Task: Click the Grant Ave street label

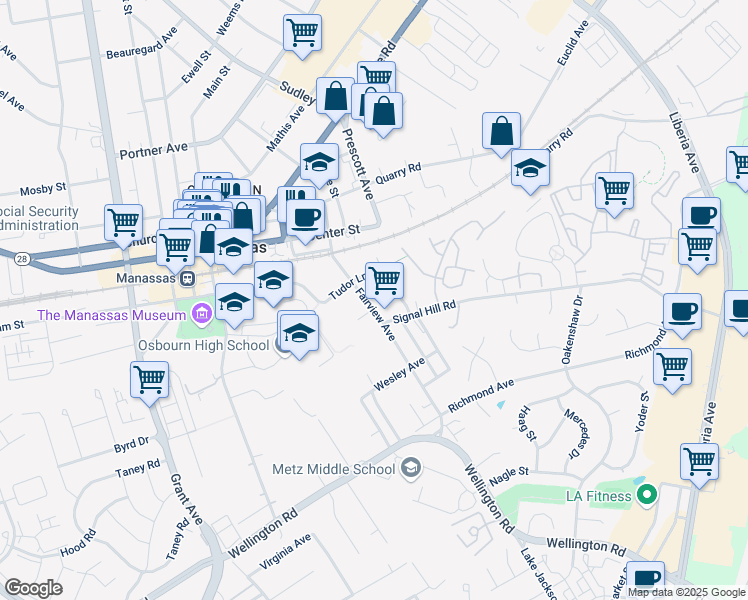Action: (x=187, y=499)
